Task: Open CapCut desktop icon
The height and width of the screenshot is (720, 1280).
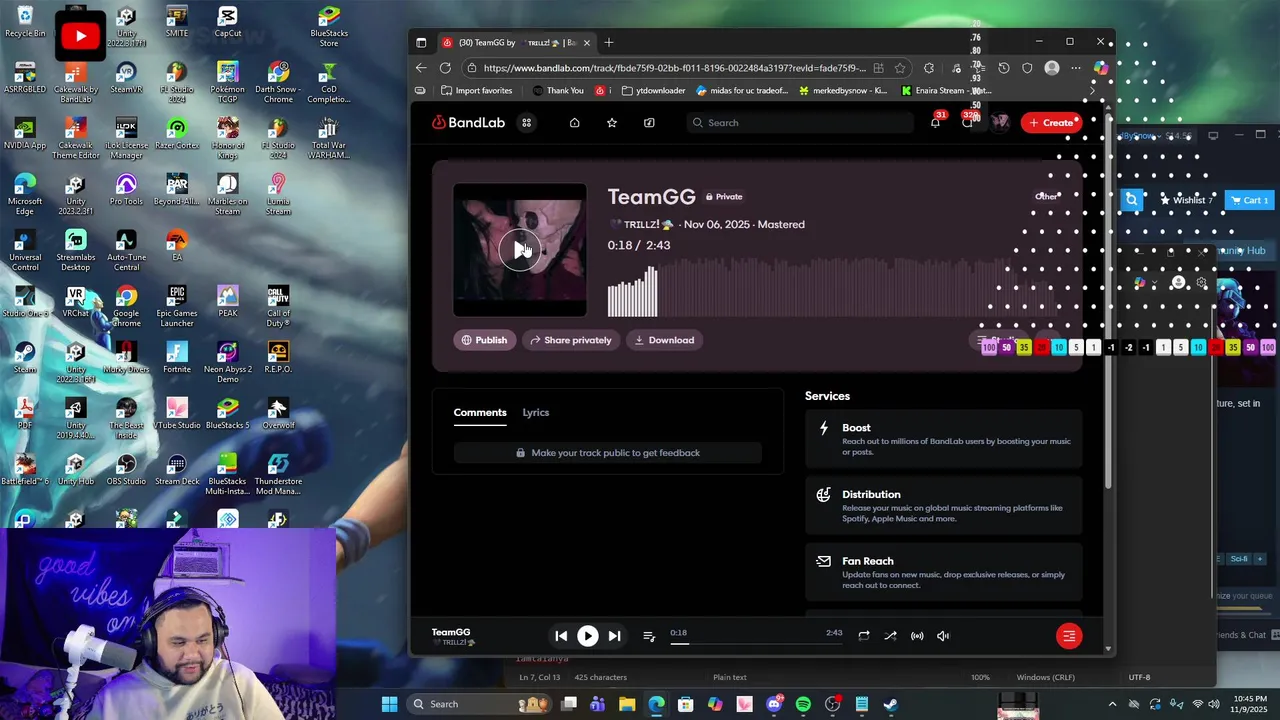Action: pos(228,22)
